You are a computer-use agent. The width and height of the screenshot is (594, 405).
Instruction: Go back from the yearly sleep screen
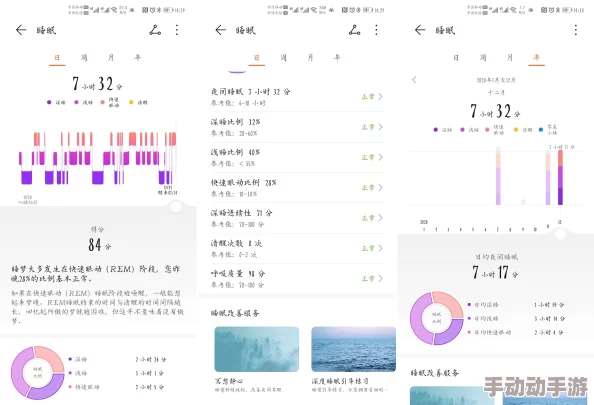pyautogui.click(x=420, y=30)
